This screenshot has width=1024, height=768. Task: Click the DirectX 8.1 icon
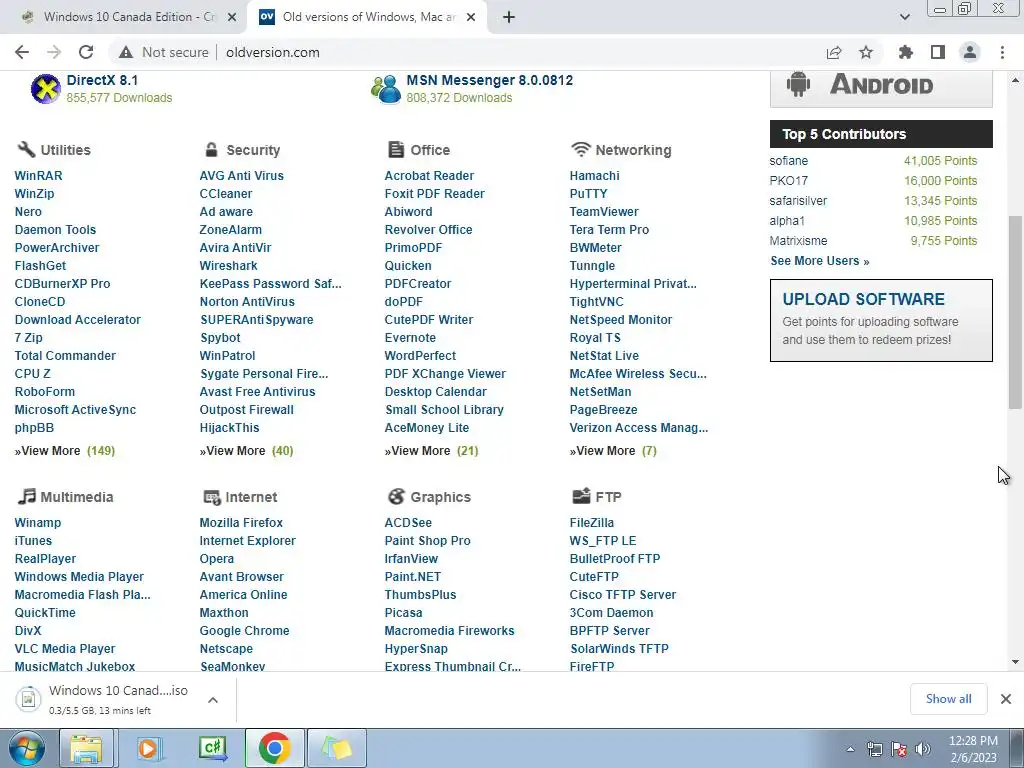click(45, 89)
